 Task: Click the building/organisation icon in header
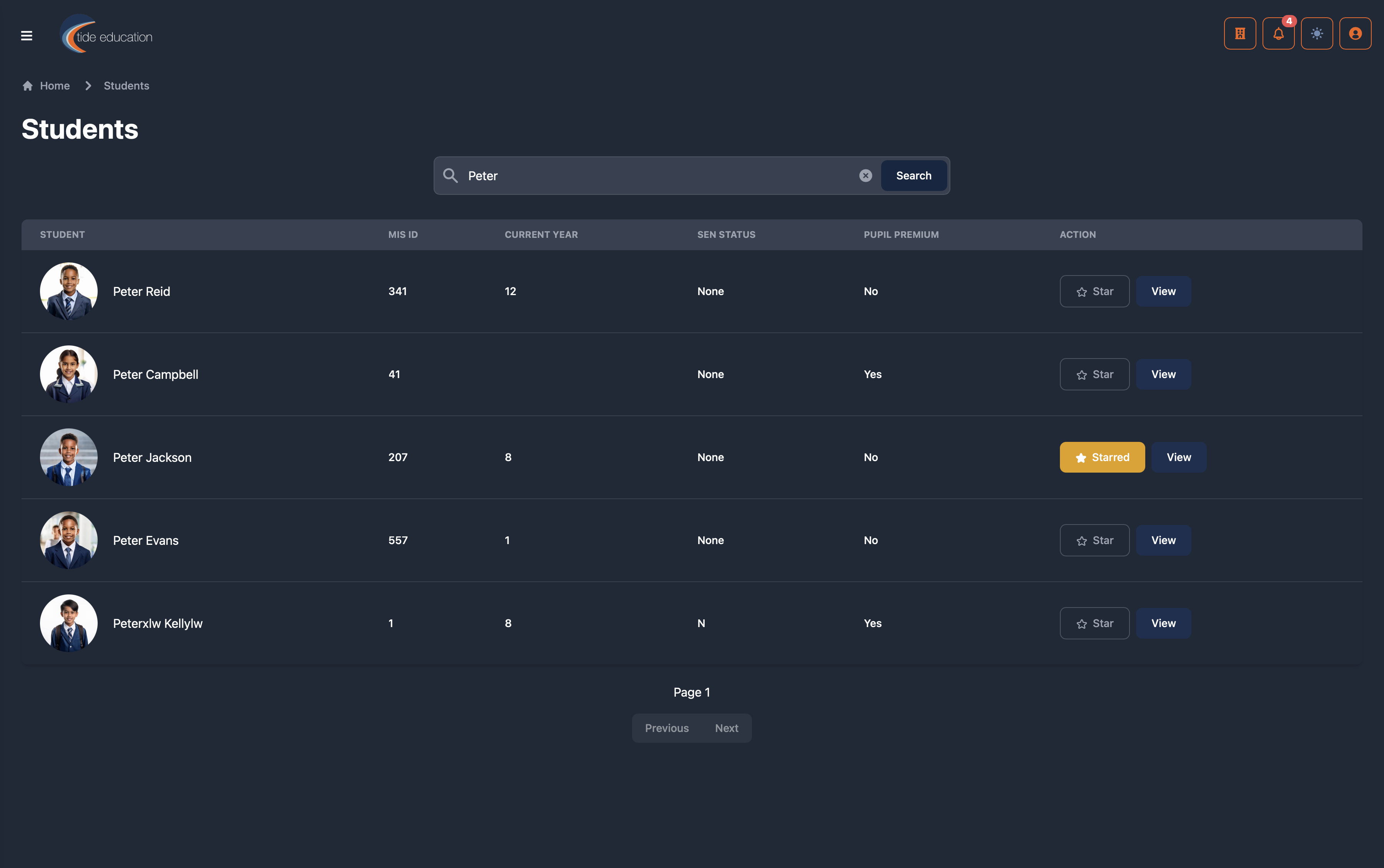pyautogui.click(x=1239, y=34)
